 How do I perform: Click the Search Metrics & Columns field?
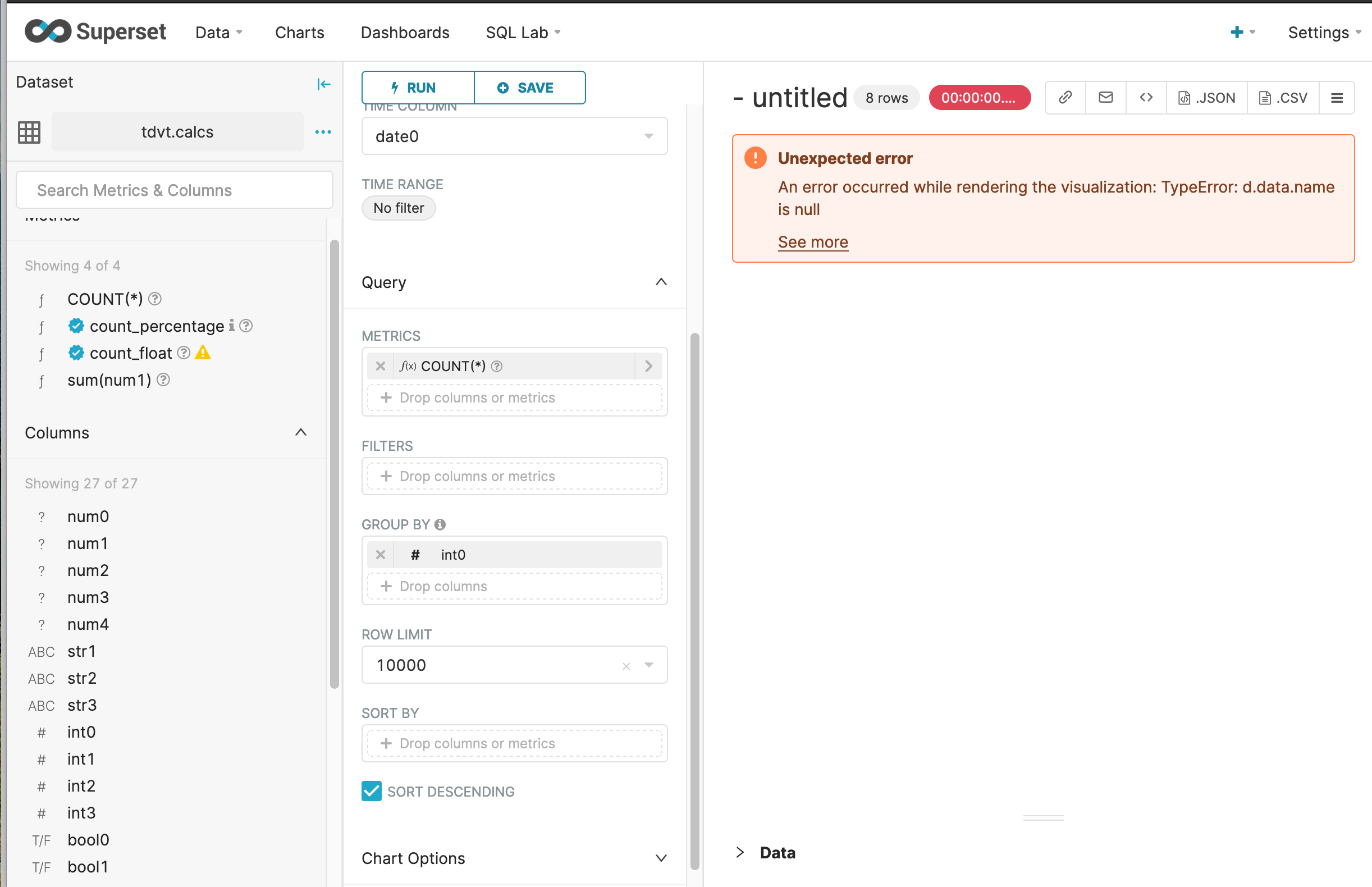(x=175, y=190)
